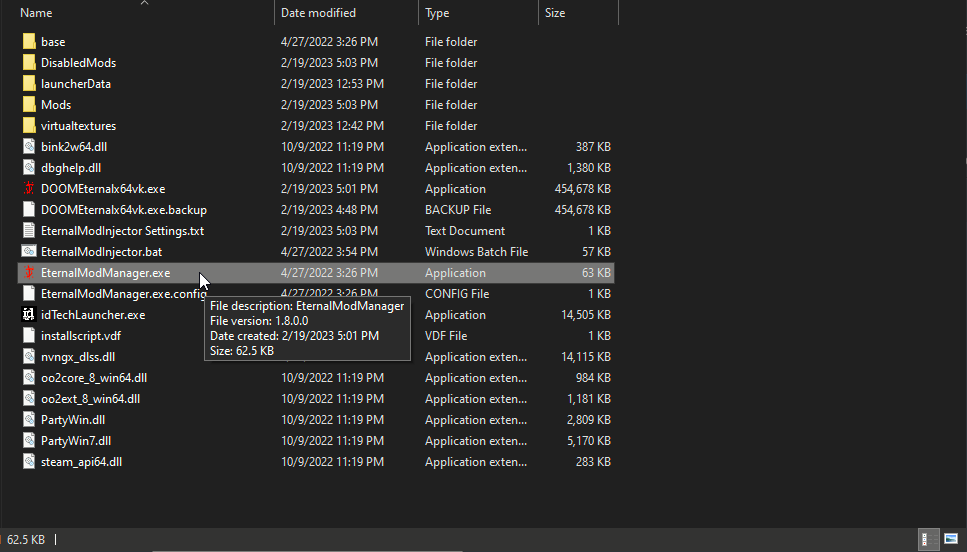Click type label Text Document
Screen dimensions: 967x552
[465, 231]
